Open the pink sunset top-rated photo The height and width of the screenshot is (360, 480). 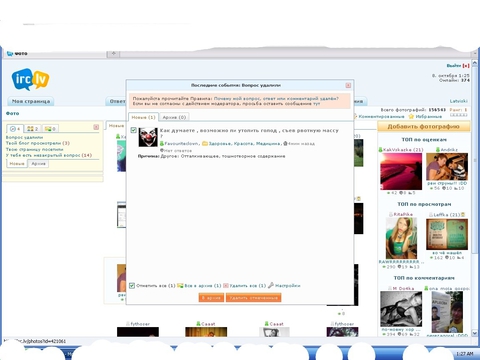click(x=401, y=171)
